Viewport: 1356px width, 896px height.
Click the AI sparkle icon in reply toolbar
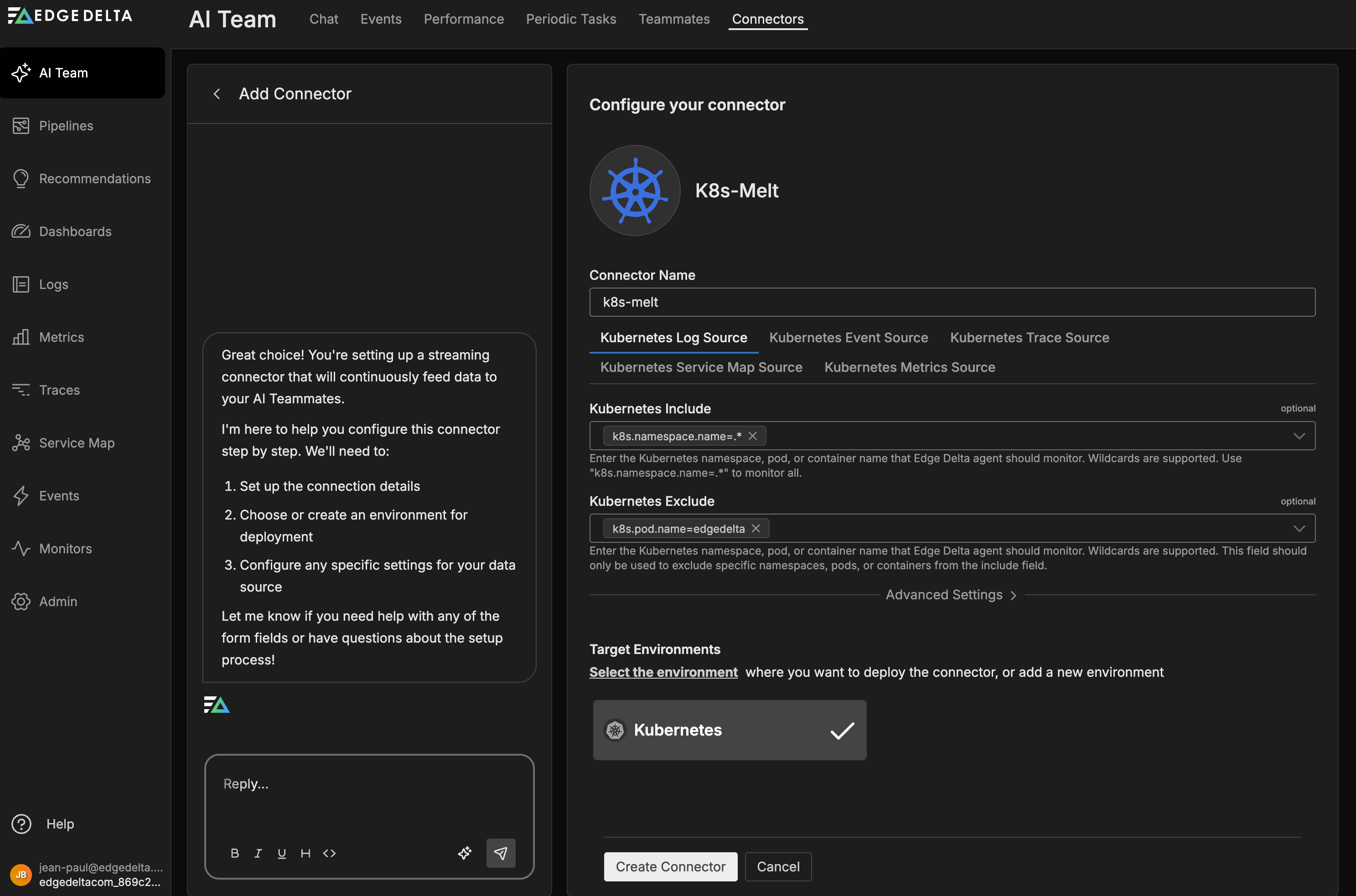(465, 853)
